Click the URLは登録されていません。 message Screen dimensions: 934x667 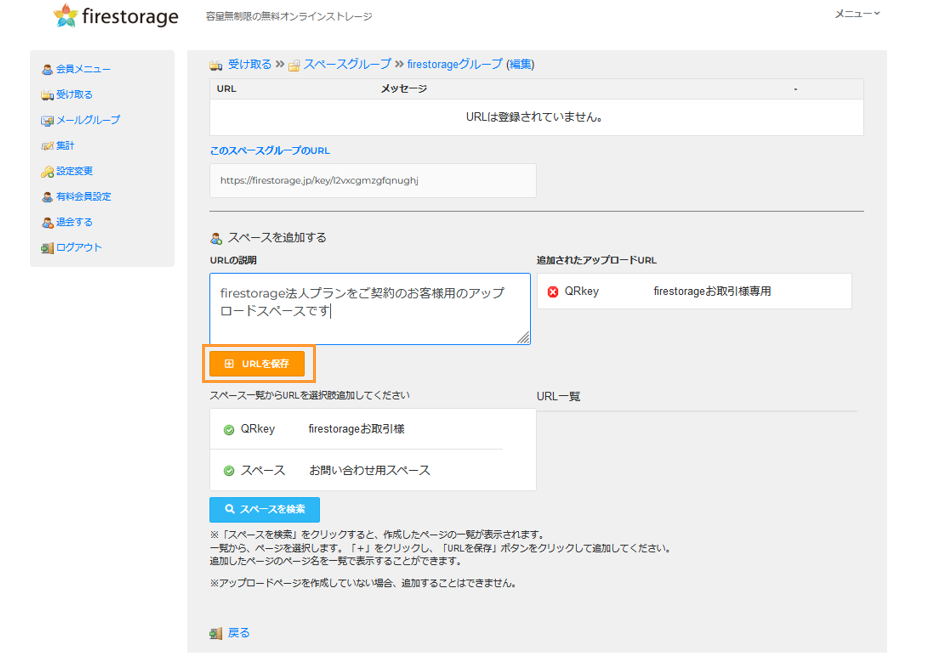534,117
